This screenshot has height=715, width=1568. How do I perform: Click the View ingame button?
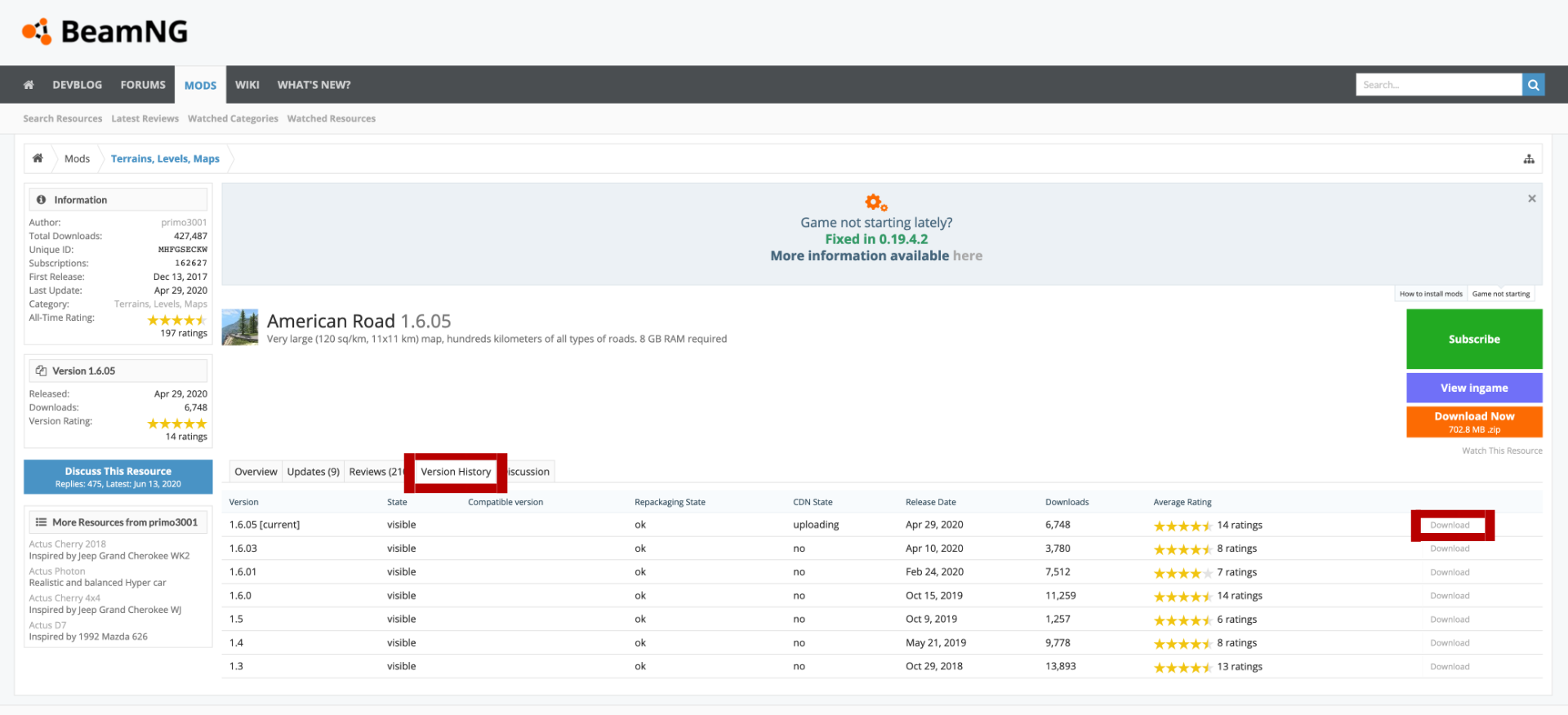(1474, 388)
